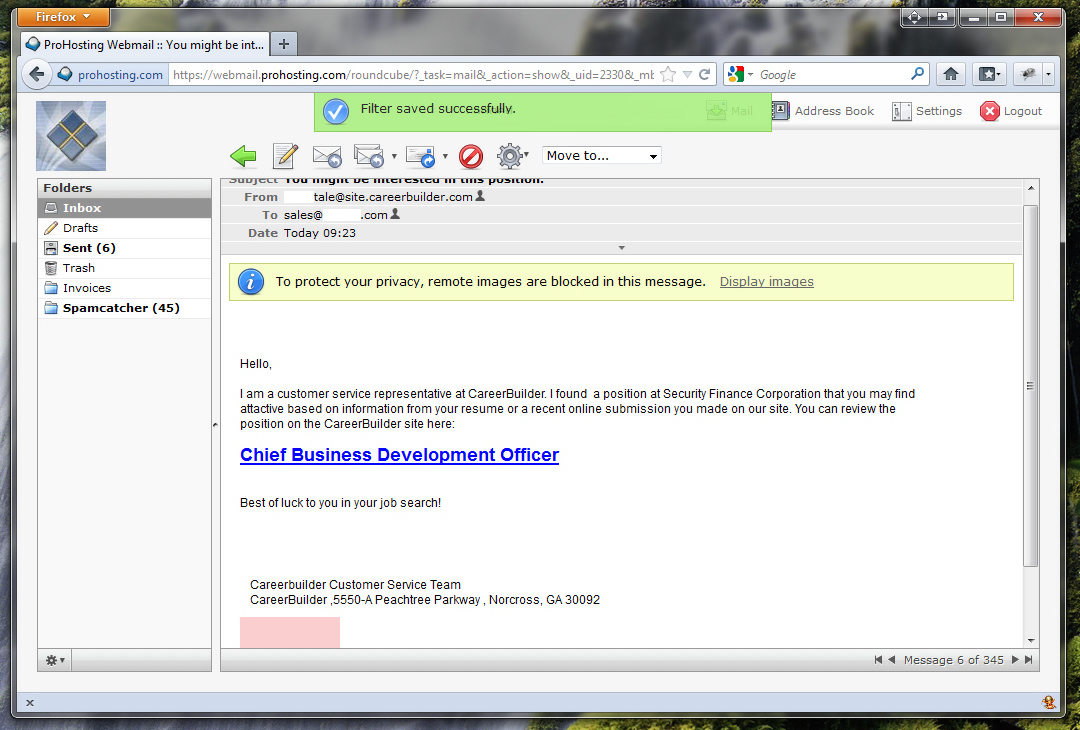Click the status icon in add-on bar

(1049, 702)
